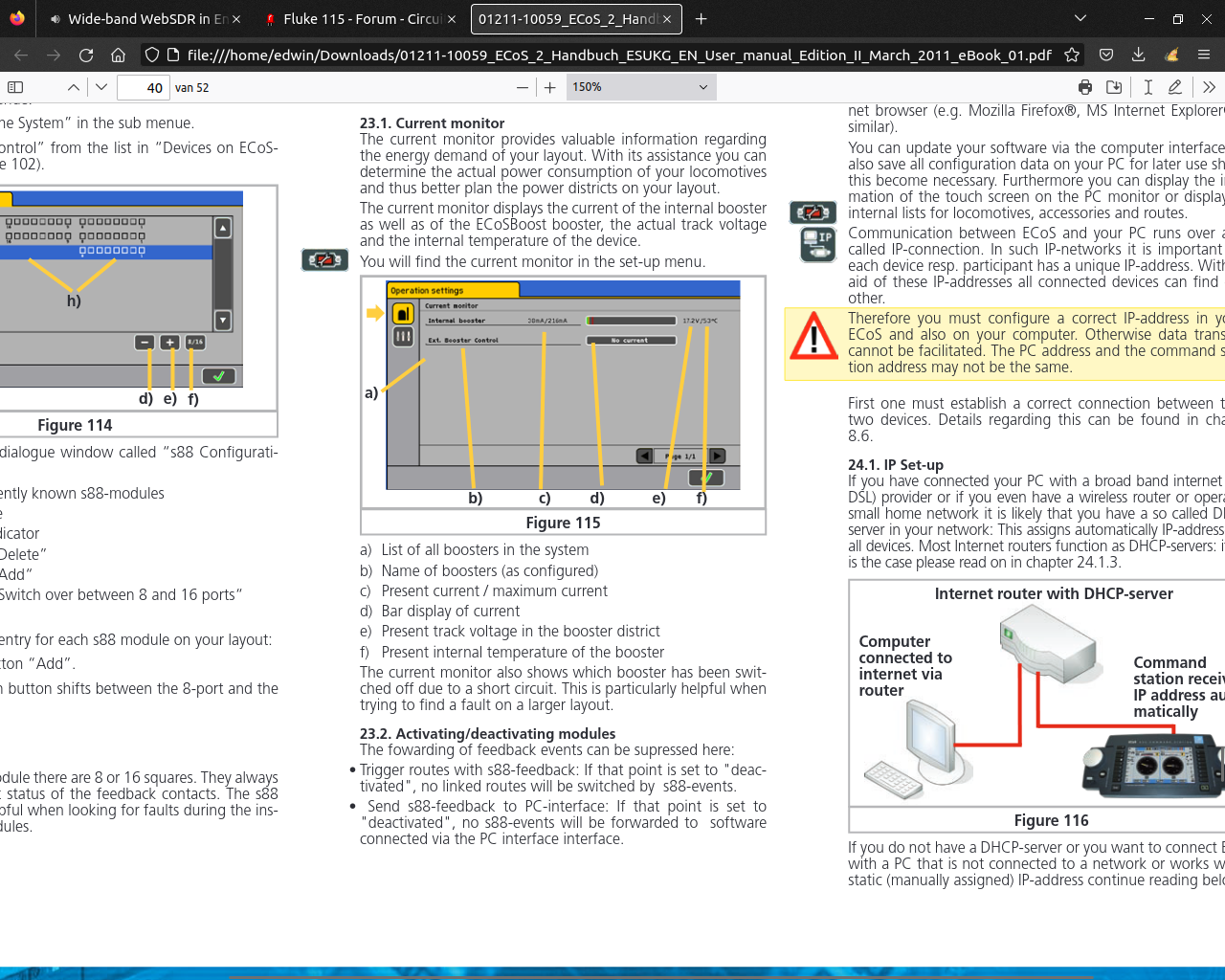Reload the current page
Viewport: 1225px width, 980px height.
(86, 55)
